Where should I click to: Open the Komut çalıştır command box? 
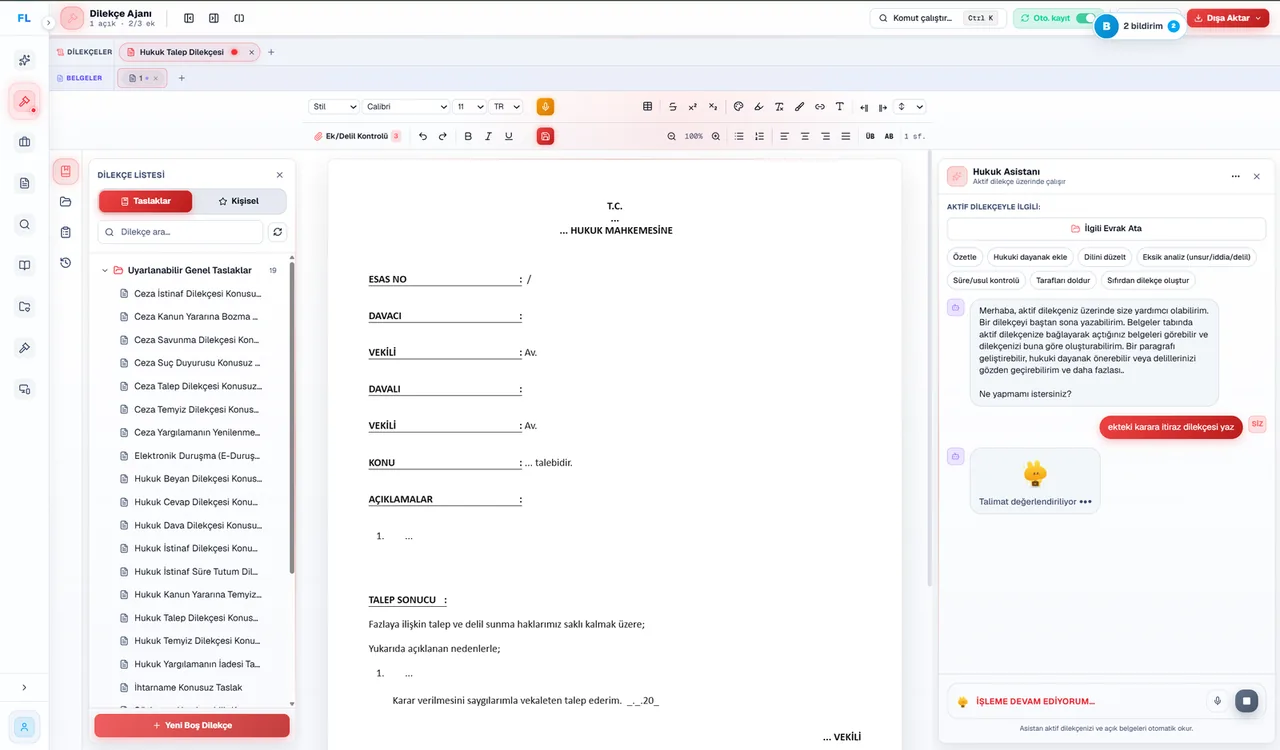click(x=938, y=18)
